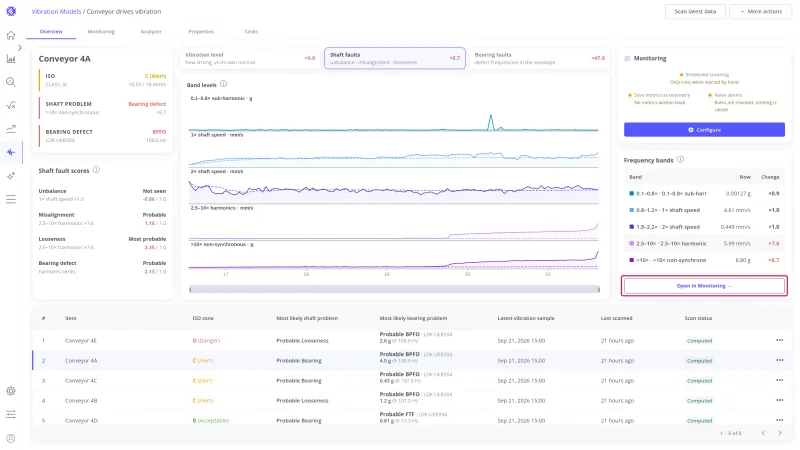
Task: Select the active vibration waveform sidebar icon
Action: pos(11,152)
